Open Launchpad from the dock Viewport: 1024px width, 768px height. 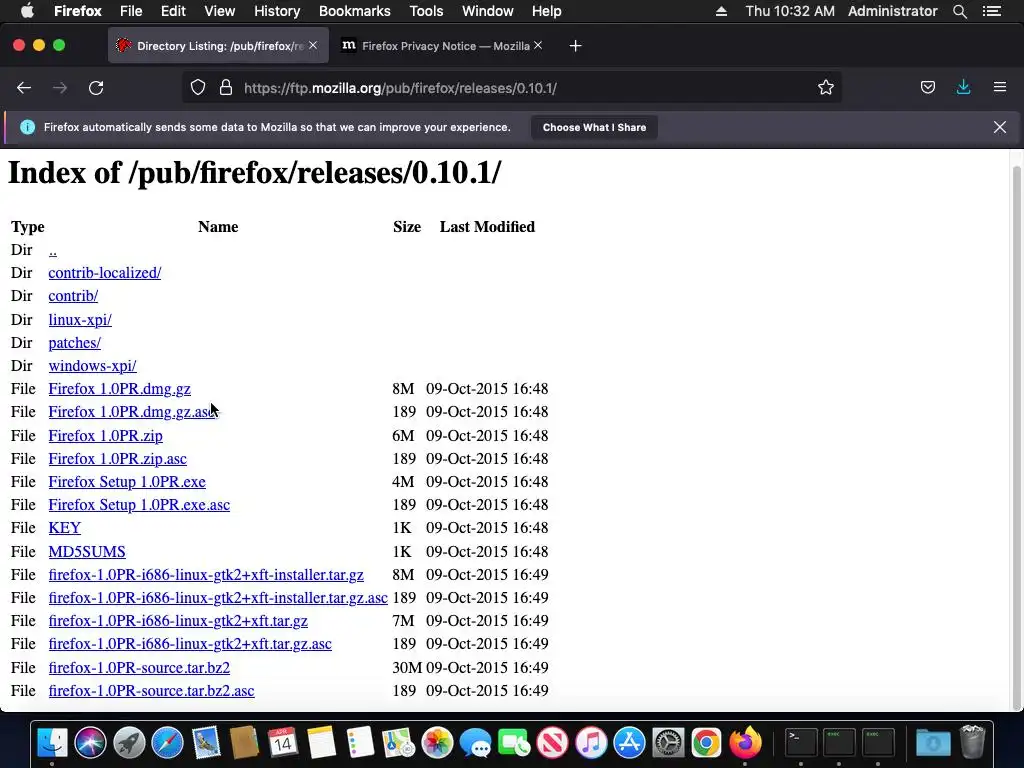pyautogui.click(x=129, y=743)
